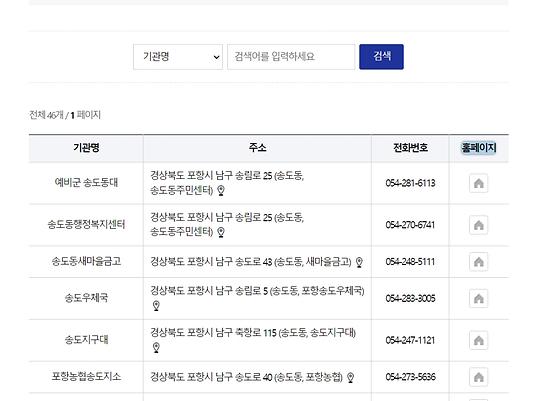Image resolution: width=560 pixels, height=401 pixels.
Task: Select the 예비군 송도동대 name cell
Action: pos(86,183)
